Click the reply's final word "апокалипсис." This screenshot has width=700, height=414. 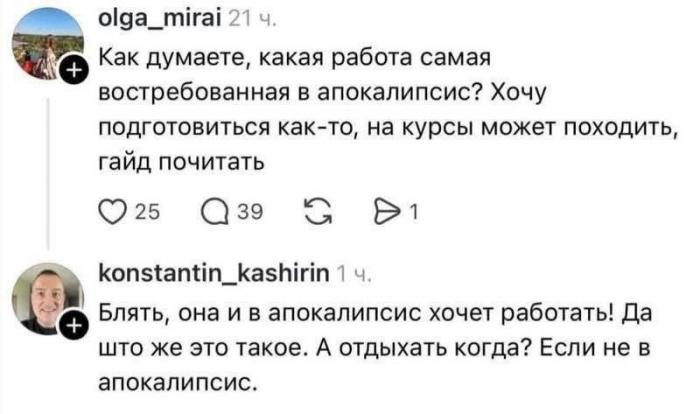173,380
